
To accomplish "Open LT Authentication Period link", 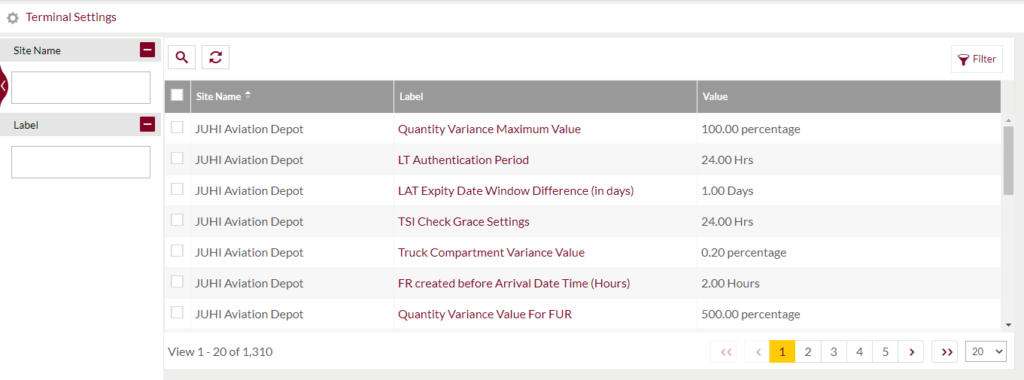I will (x=463, y=160).
